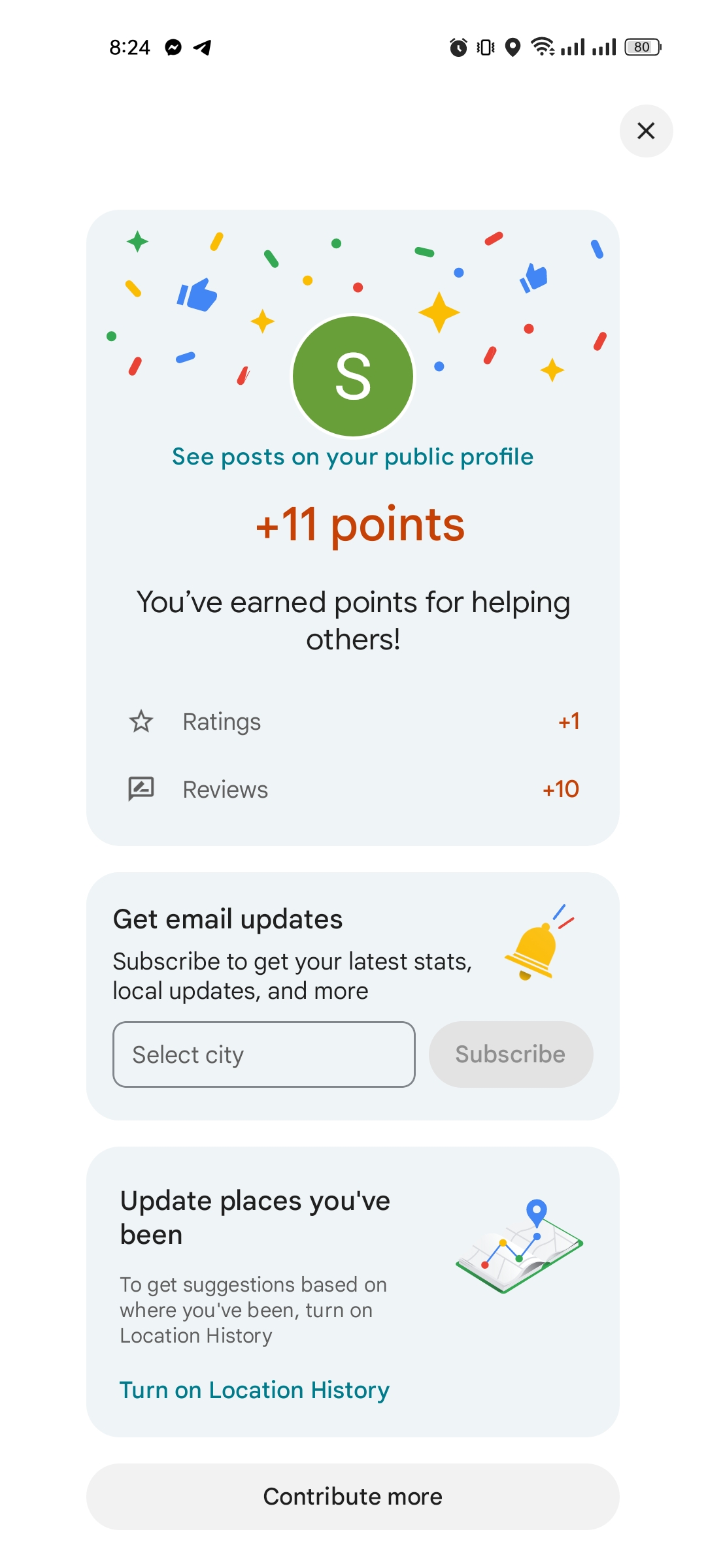This screenshot has height=1568, width=706.
Task: Tap the battery level indicator
Action: pyautogui.click(x=643, y=47)
